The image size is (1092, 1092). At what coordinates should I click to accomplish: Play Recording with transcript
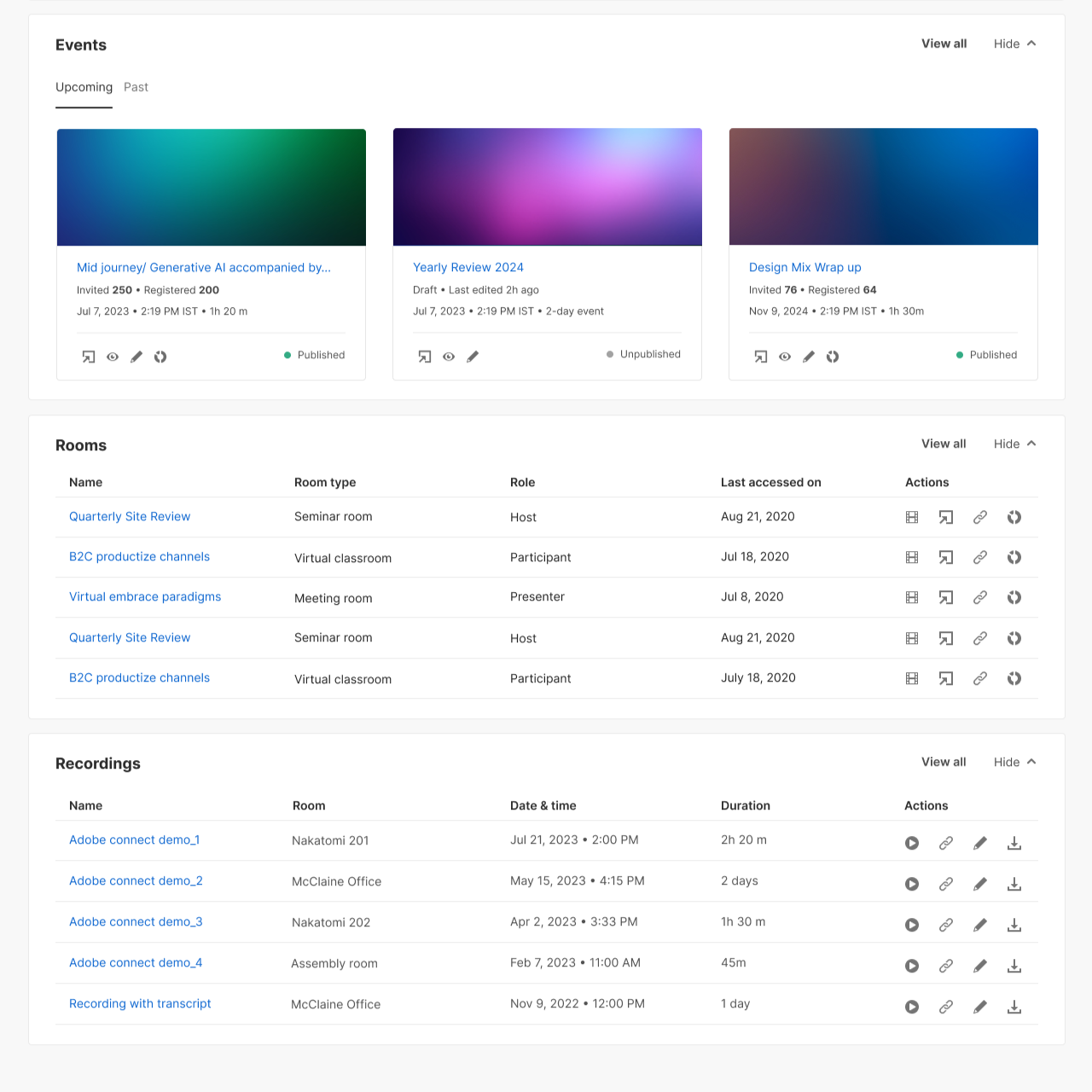pos(912,1007)
